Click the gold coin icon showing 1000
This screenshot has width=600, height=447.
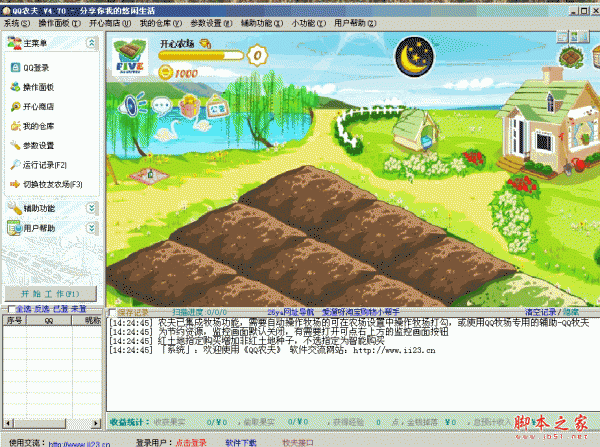166,72
